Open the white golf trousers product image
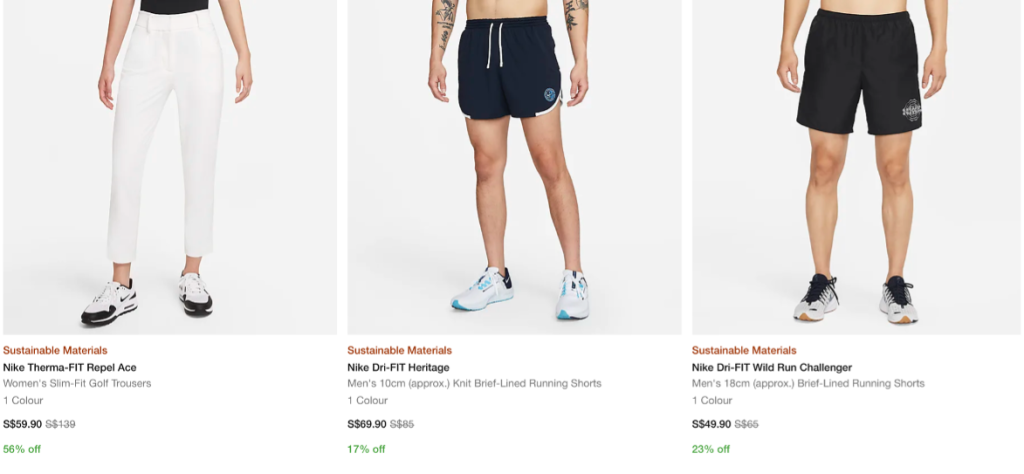 [170, 167]
